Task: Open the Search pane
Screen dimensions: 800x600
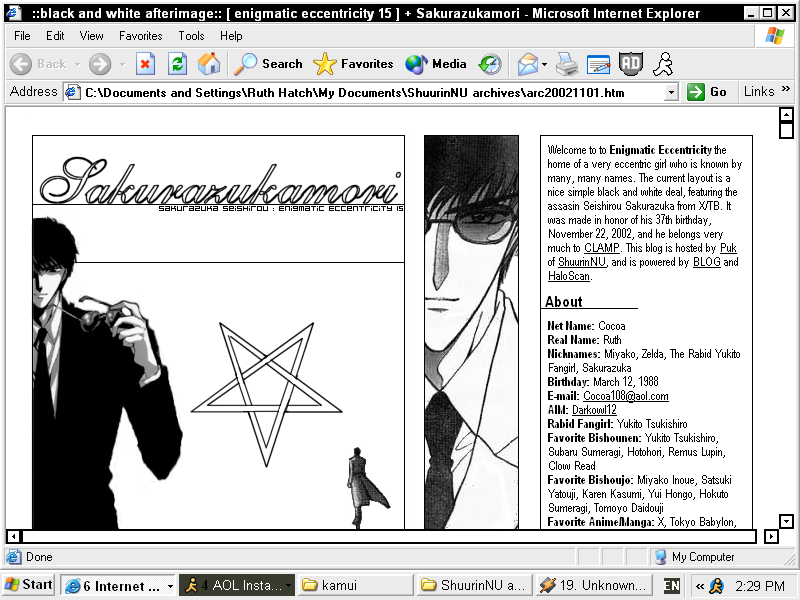Action: (x=268, y=64)
